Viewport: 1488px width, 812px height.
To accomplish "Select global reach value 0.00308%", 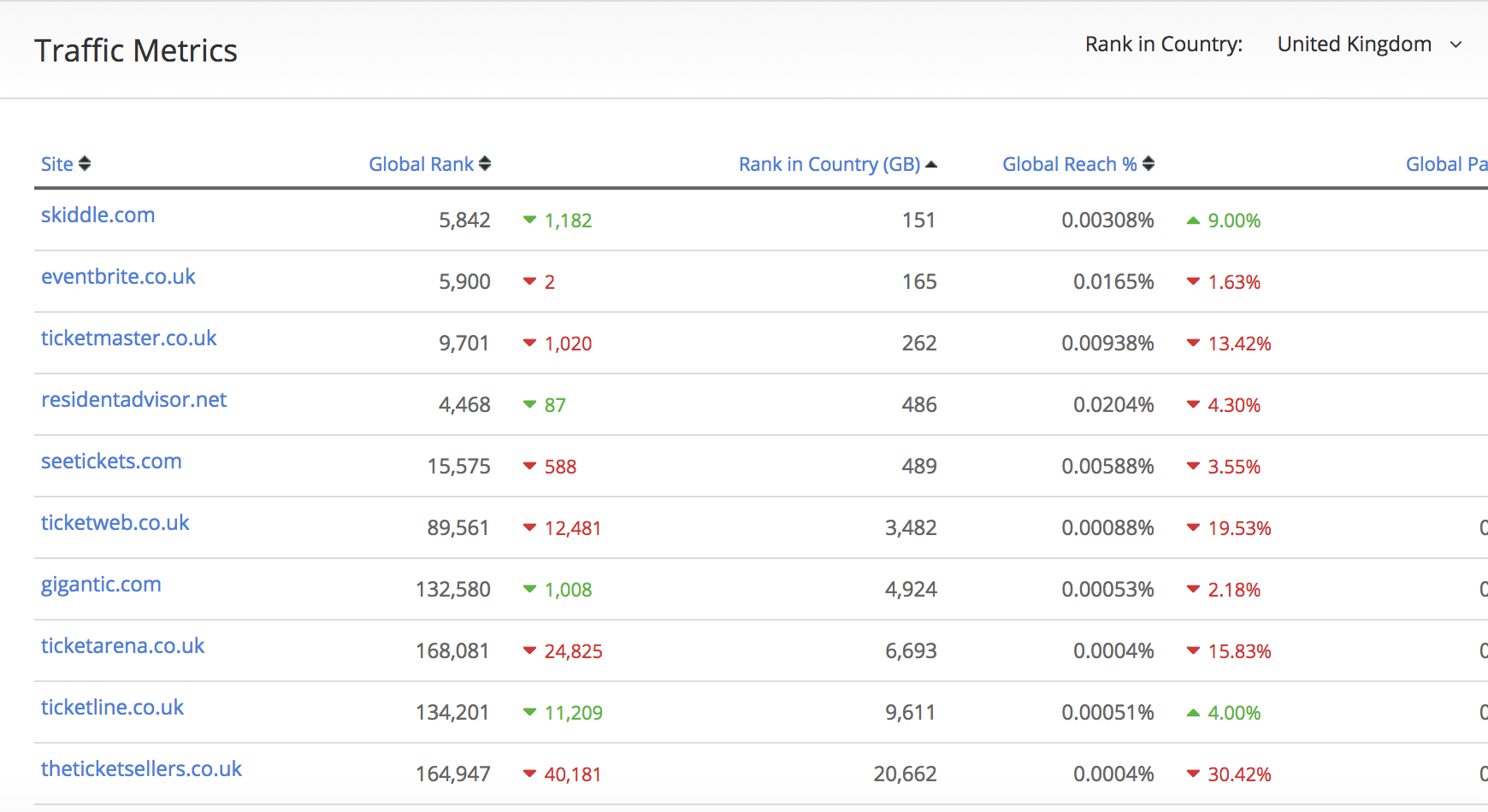I will click(1107, 221).
